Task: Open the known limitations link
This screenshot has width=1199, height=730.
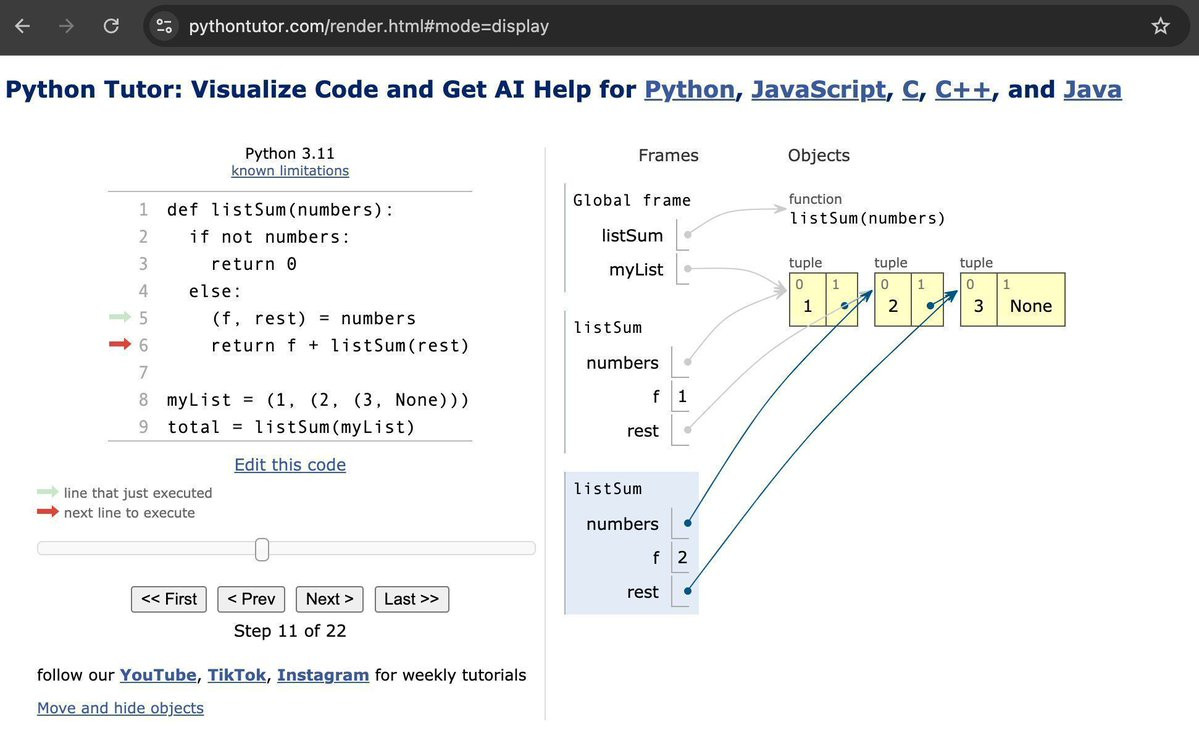Action: click(290, 171)
